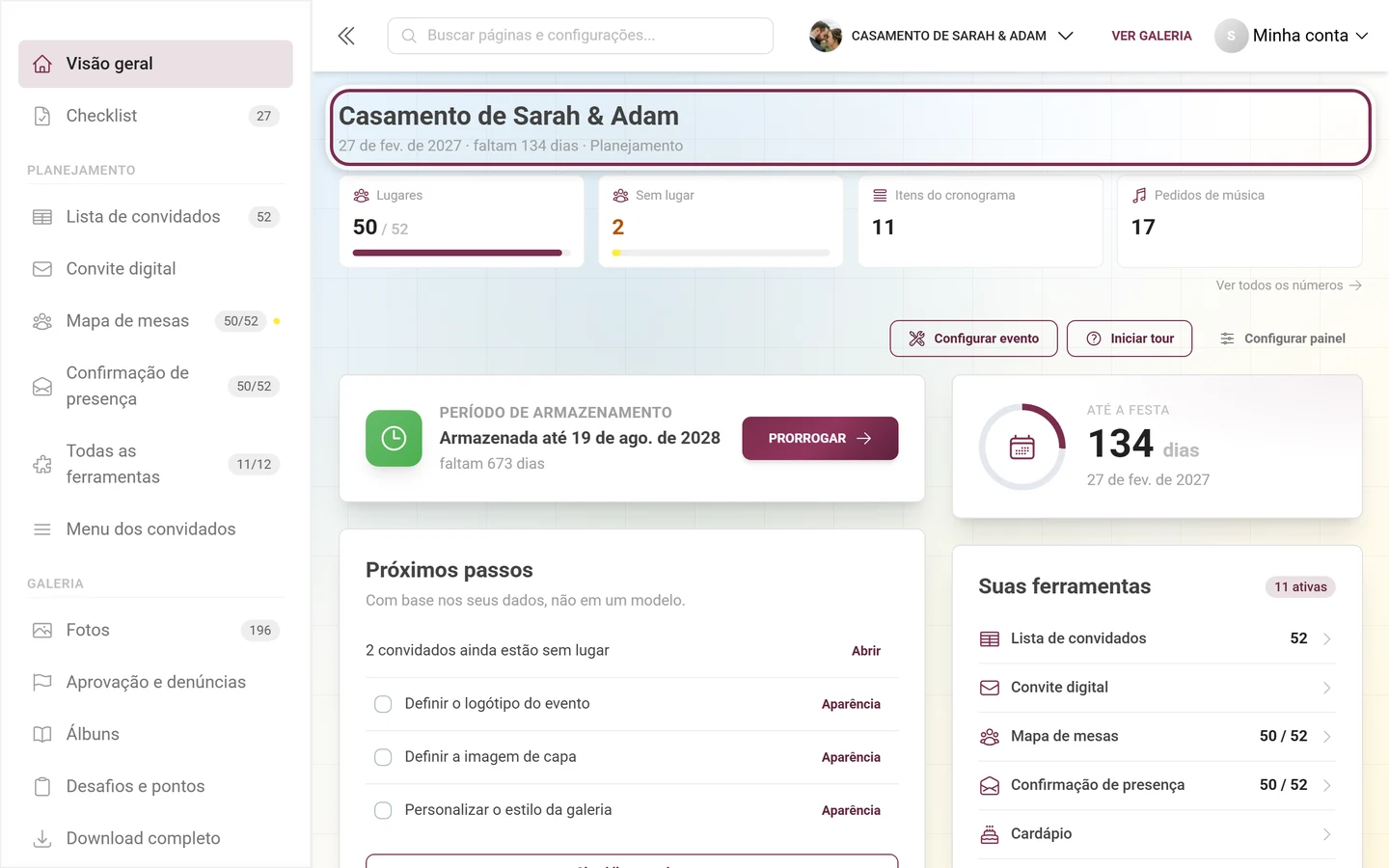Viewport: 1389px width, 868px height.
Task: Open Checklist in the sidebar
Action: [155, 116]
